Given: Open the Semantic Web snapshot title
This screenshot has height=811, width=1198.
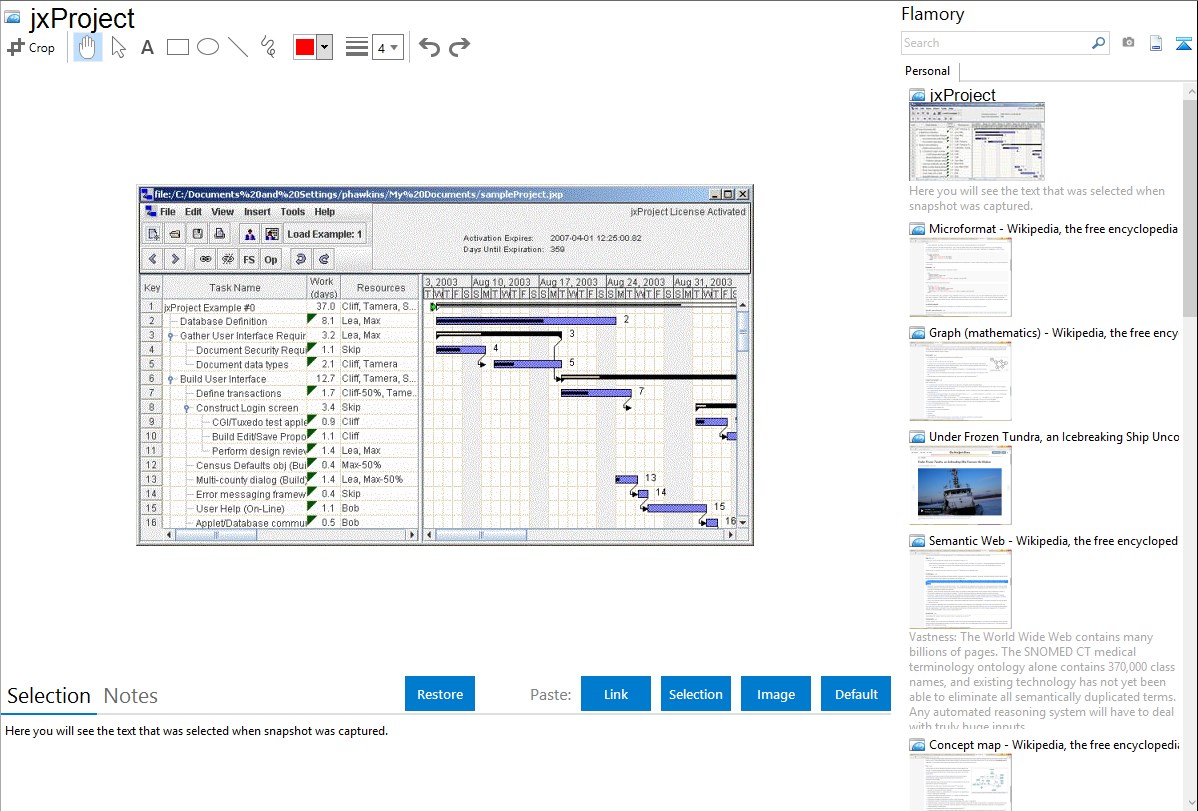Looking at the screenshot, I should (x=1053, y=541).
